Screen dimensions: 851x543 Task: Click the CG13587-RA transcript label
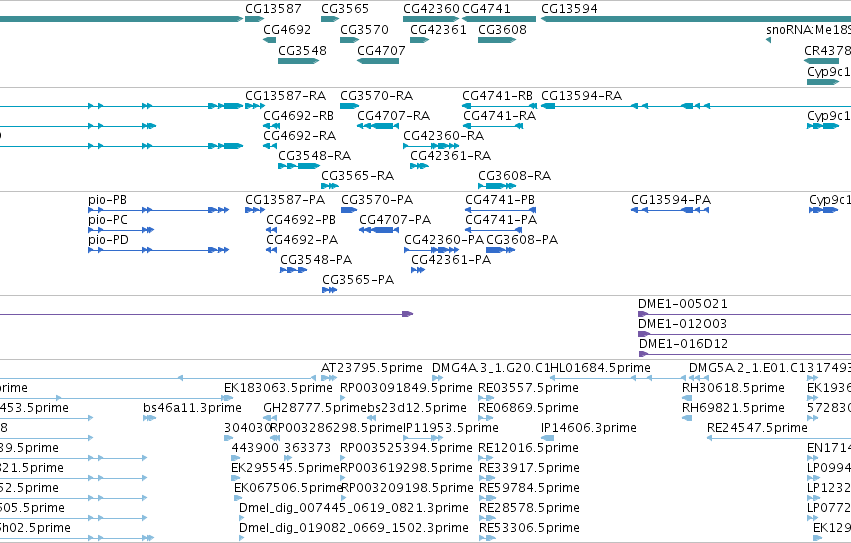pos(285,96)
